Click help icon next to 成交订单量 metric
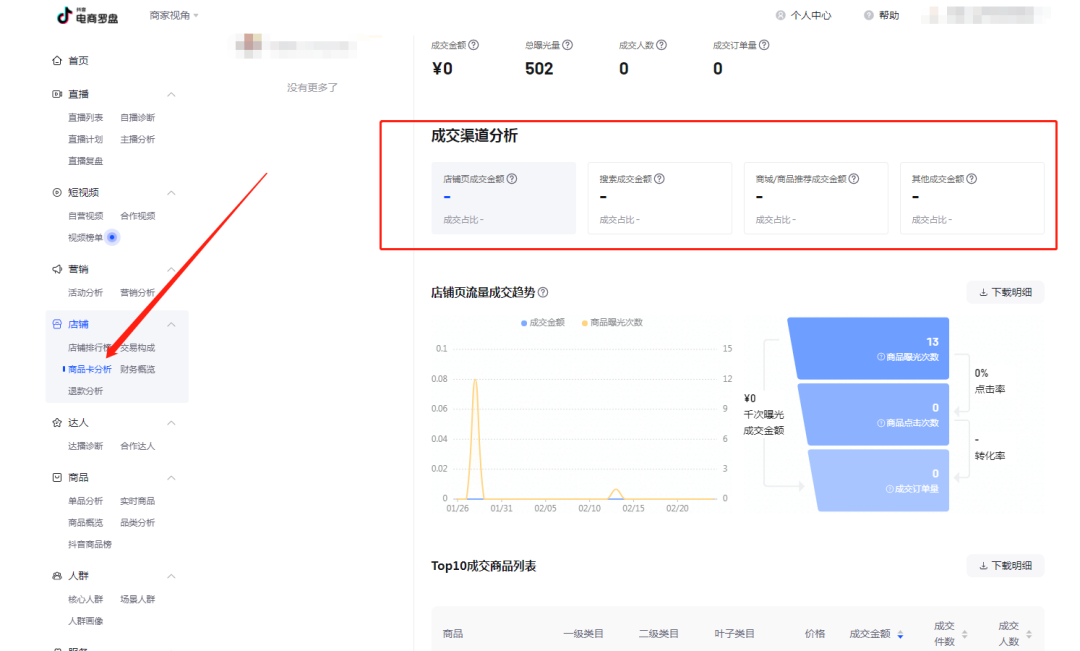 click(764, 45)
